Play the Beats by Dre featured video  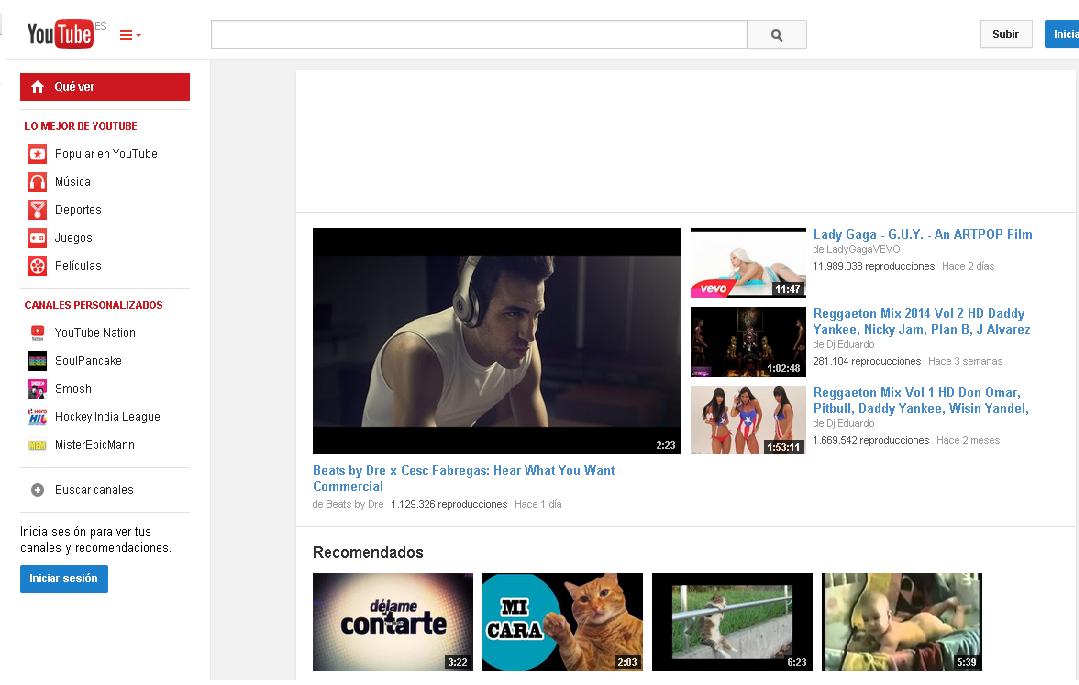pyautogui.click(x=496, y=341)
